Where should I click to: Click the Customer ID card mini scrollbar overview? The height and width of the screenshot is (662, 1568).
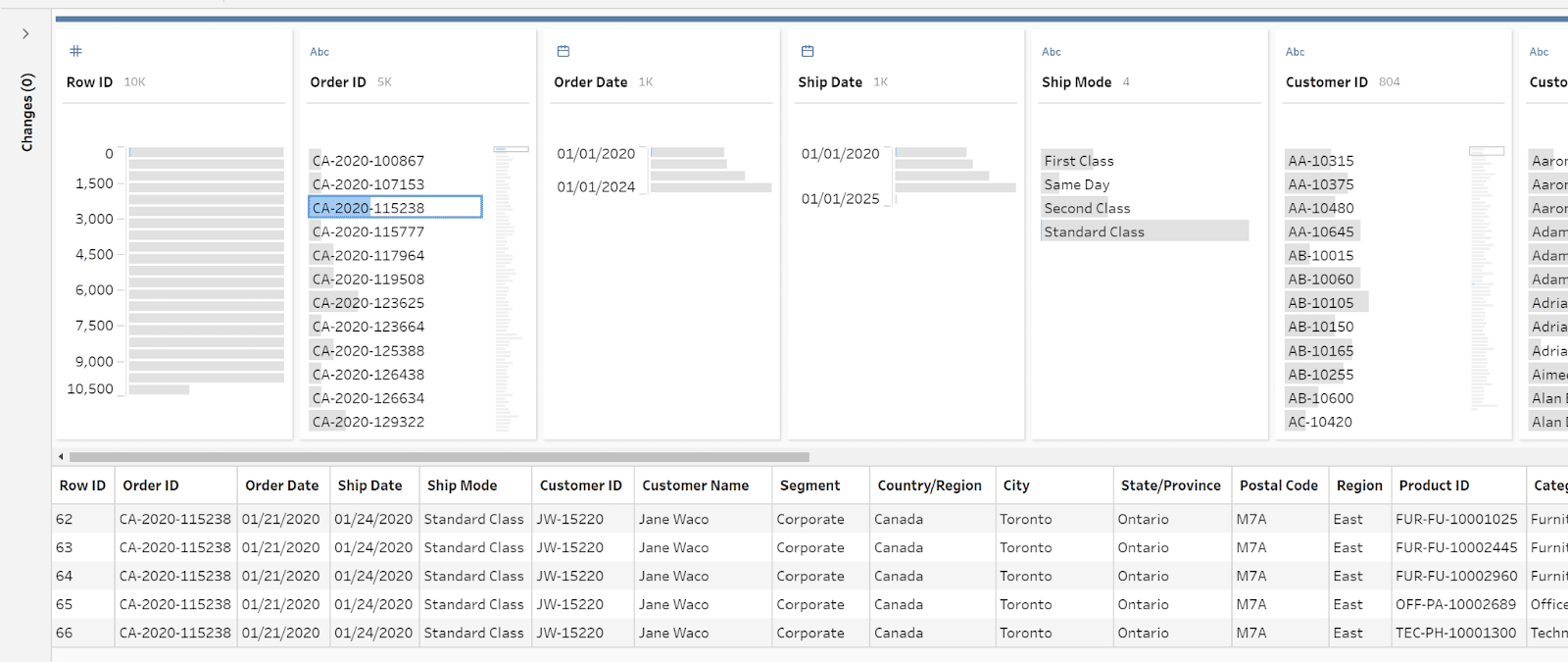click(x=1487, y=278)
